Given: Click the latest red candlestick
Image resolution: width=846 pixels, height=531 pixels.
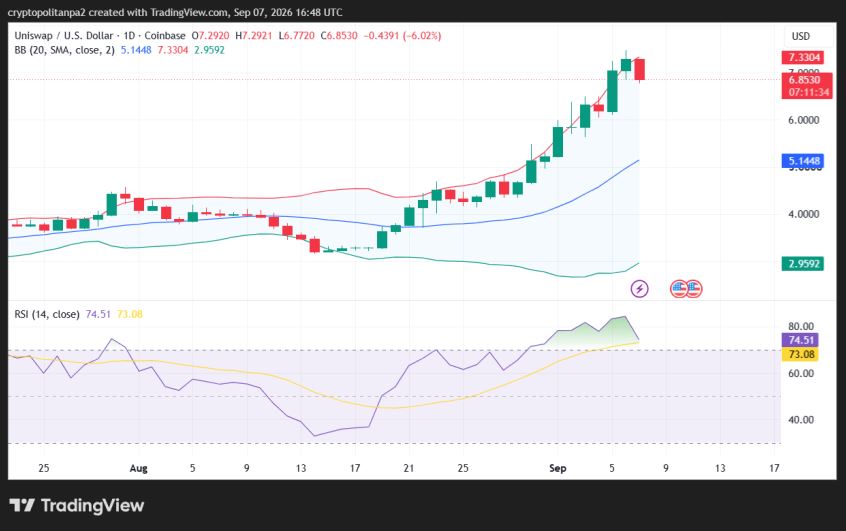Looking at the screenshot, I should 639,69.
